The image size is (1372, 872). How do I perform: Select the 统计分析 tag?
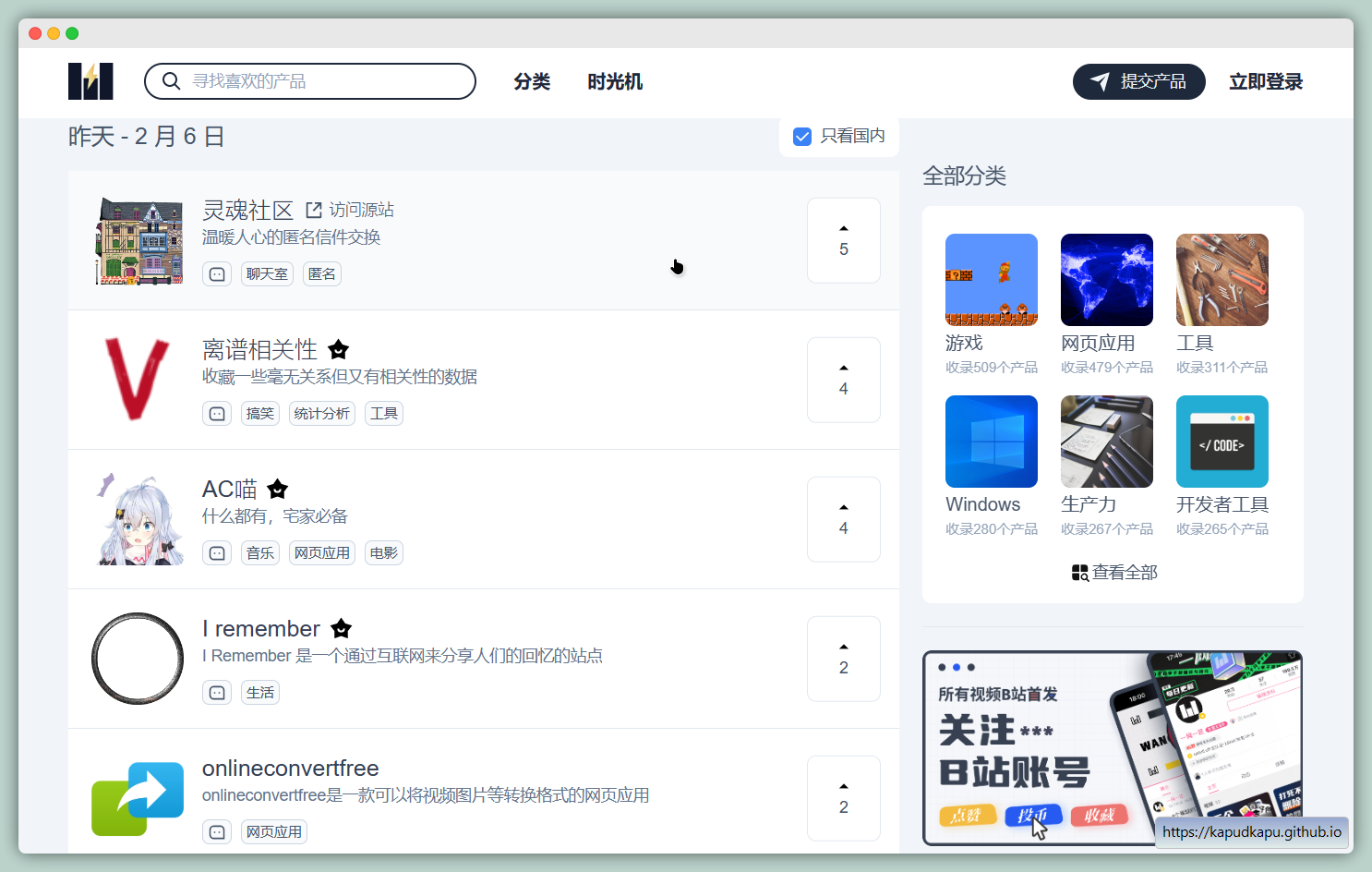tap(321, 414)
